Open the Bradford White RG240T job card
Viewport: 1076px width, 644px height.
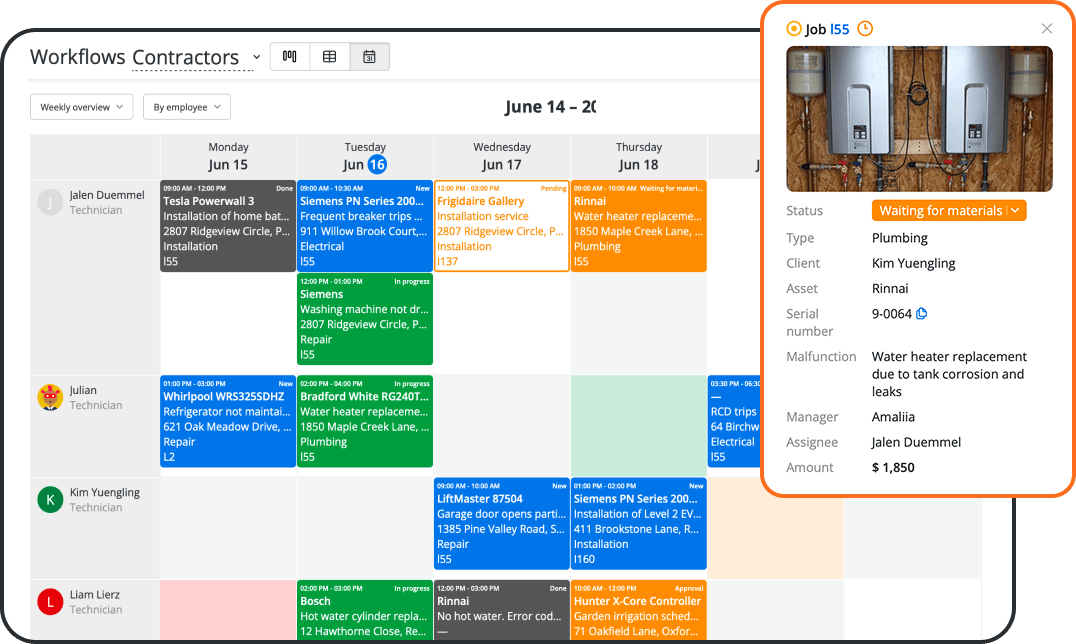[x=364, y=422]
